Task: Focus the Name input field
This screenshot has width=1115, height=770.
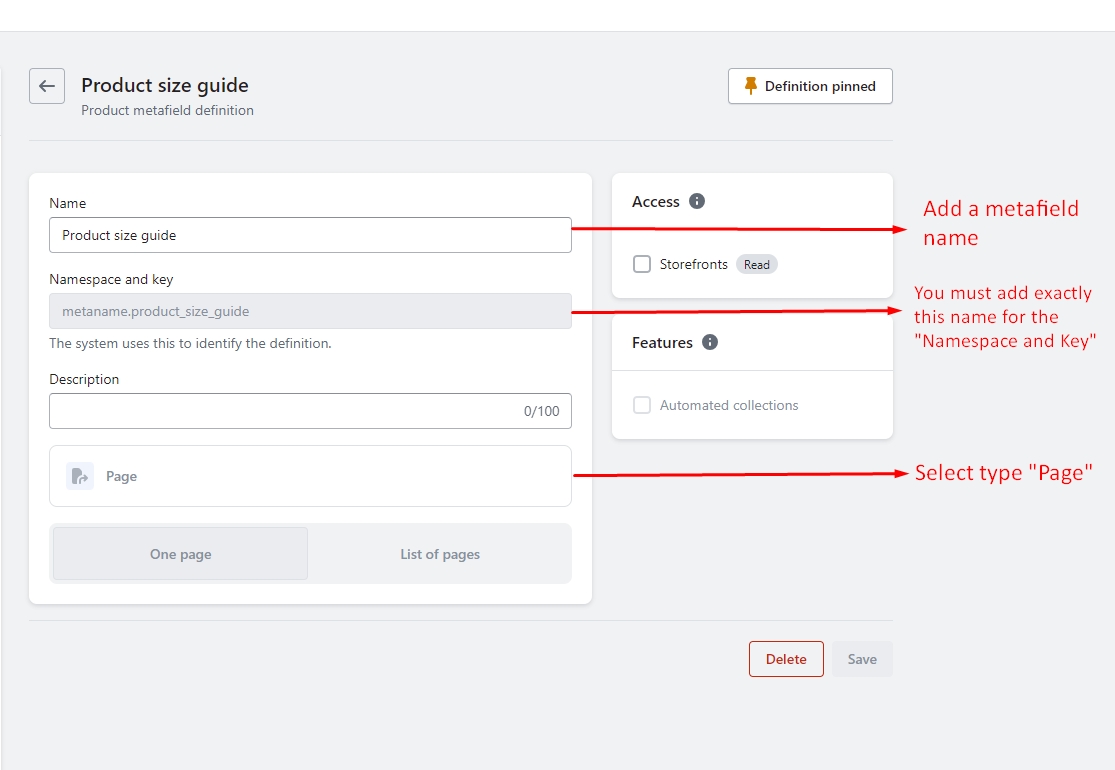Action: click(310, 235)
